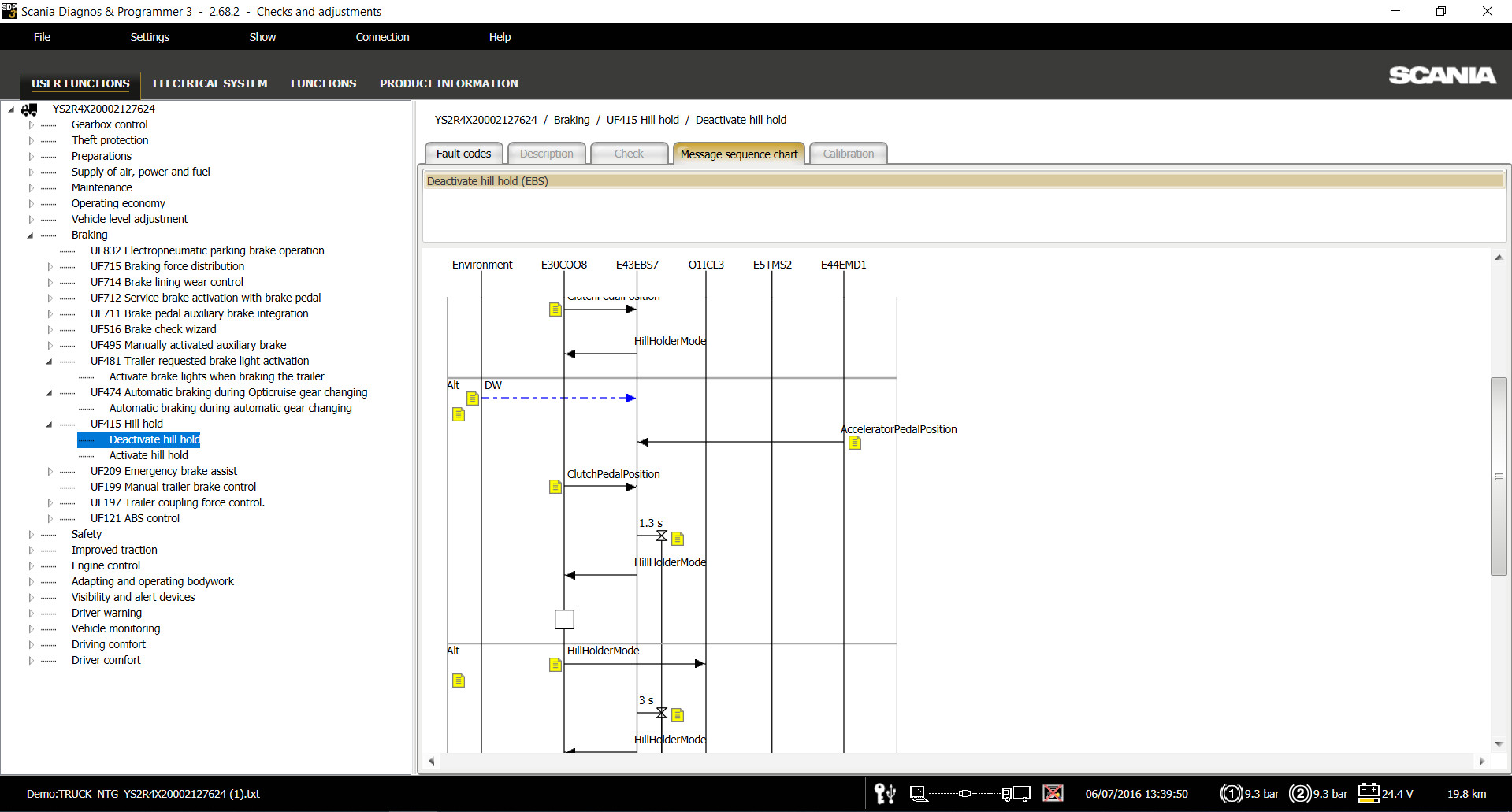Expand the UF209 Emergency brake assist node
The height and width of the screenshot is (812, 1512).
tap(50, 472)
